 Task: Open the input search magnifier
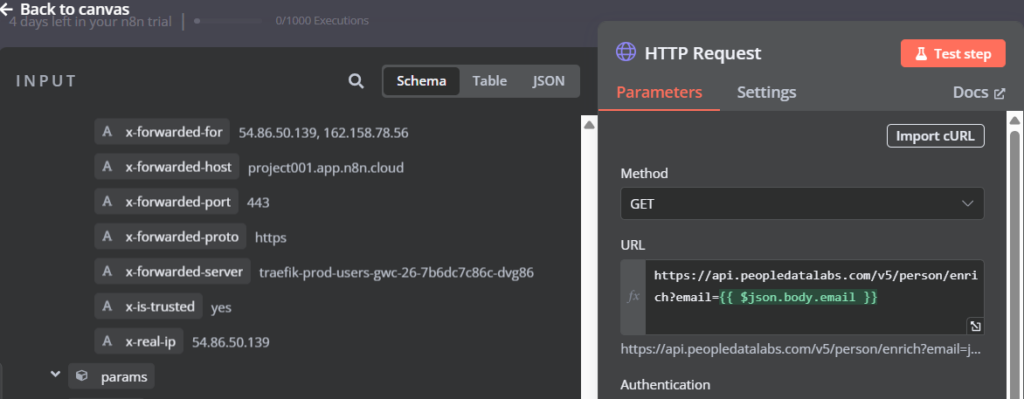coord(356,81)
